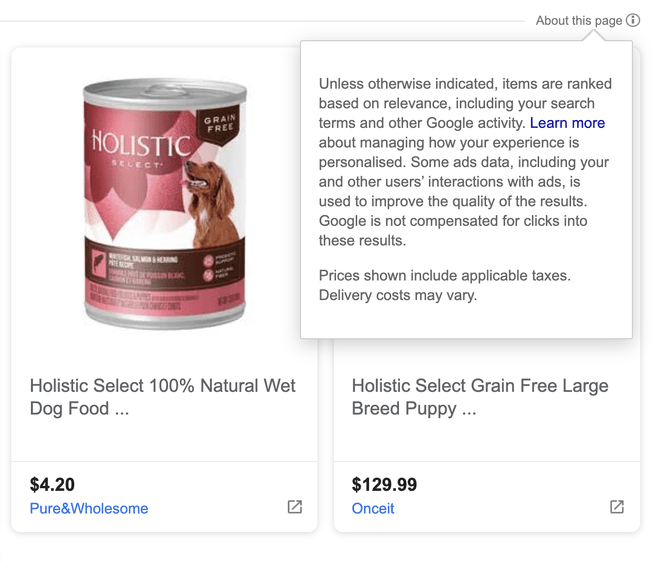Click the Holistic Select logo on the can

140,148
